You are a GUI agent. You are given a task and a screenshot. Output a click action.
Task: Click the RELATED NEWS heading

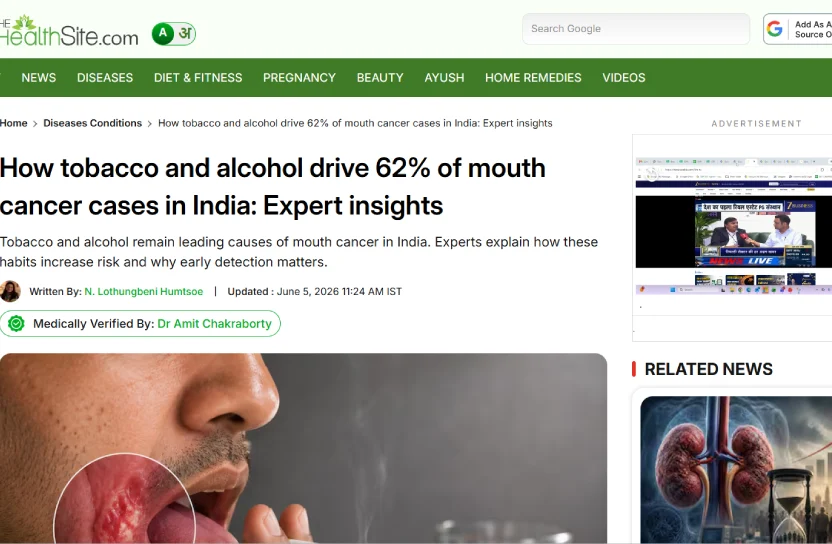click(x=708, y=369)
